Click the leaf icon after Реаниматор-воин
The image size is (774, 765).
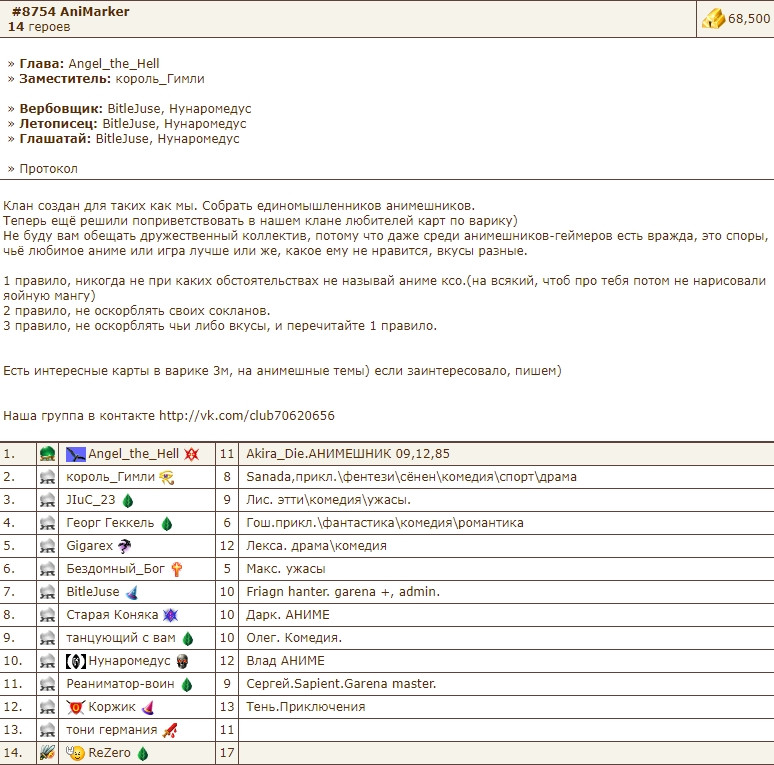(x=187, y=685)
